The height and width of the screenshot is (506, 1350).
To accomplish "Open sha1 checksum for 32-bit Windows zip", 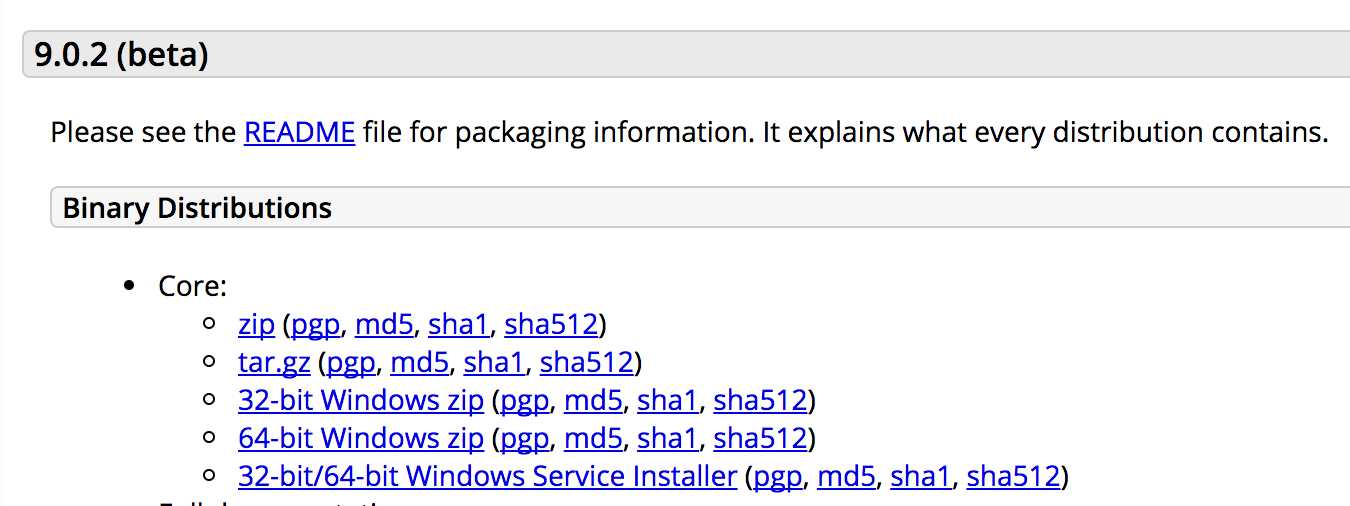I will click(x=666, y=401).
